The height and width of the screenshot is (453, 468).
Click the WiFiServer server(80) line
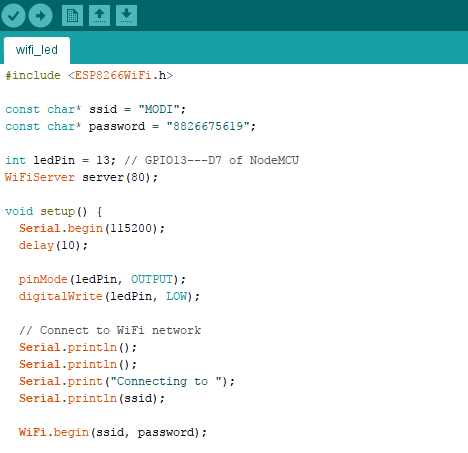point(81,177)
